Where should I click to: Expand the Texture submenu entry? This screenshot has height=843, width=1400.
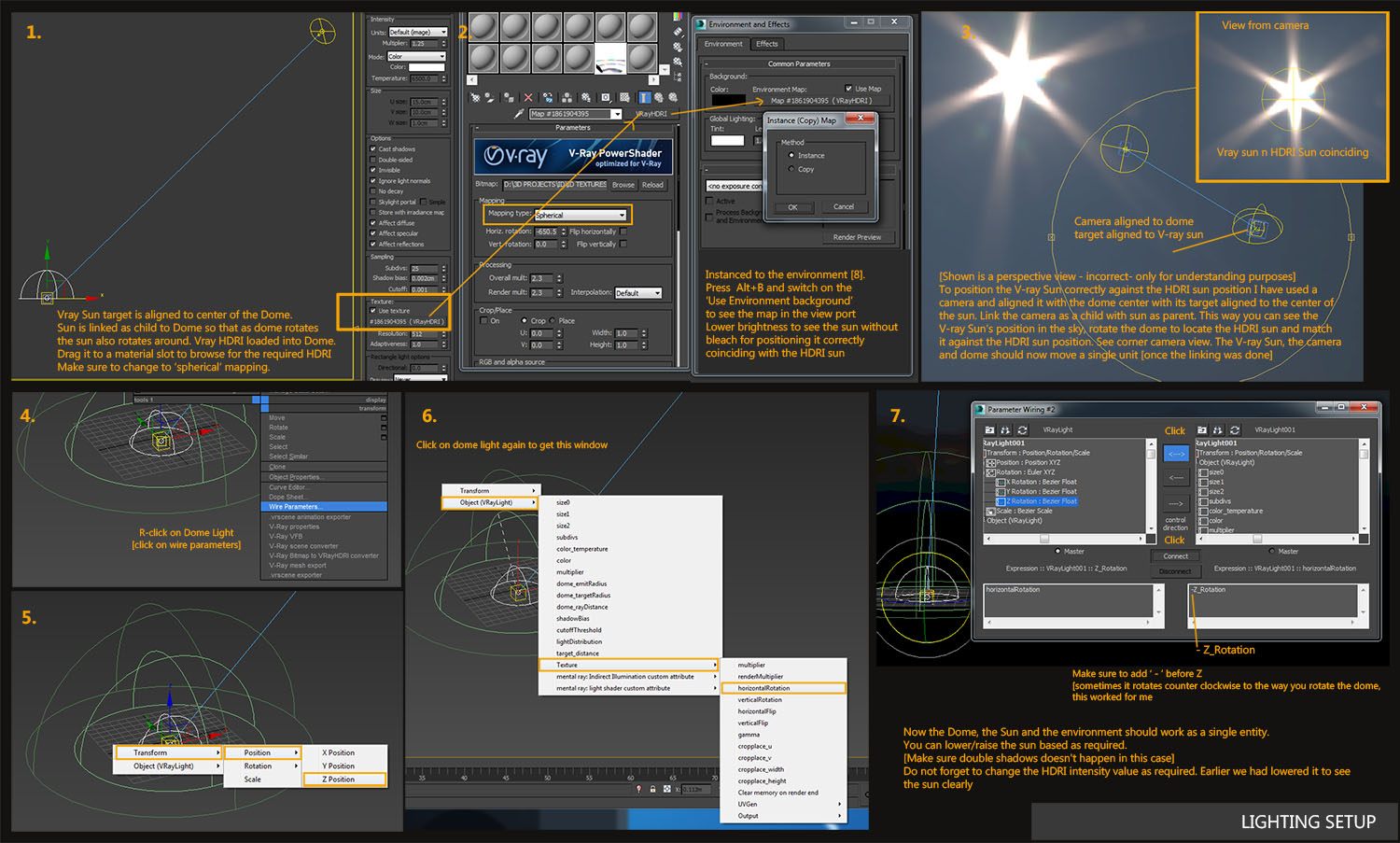point(627,665)
